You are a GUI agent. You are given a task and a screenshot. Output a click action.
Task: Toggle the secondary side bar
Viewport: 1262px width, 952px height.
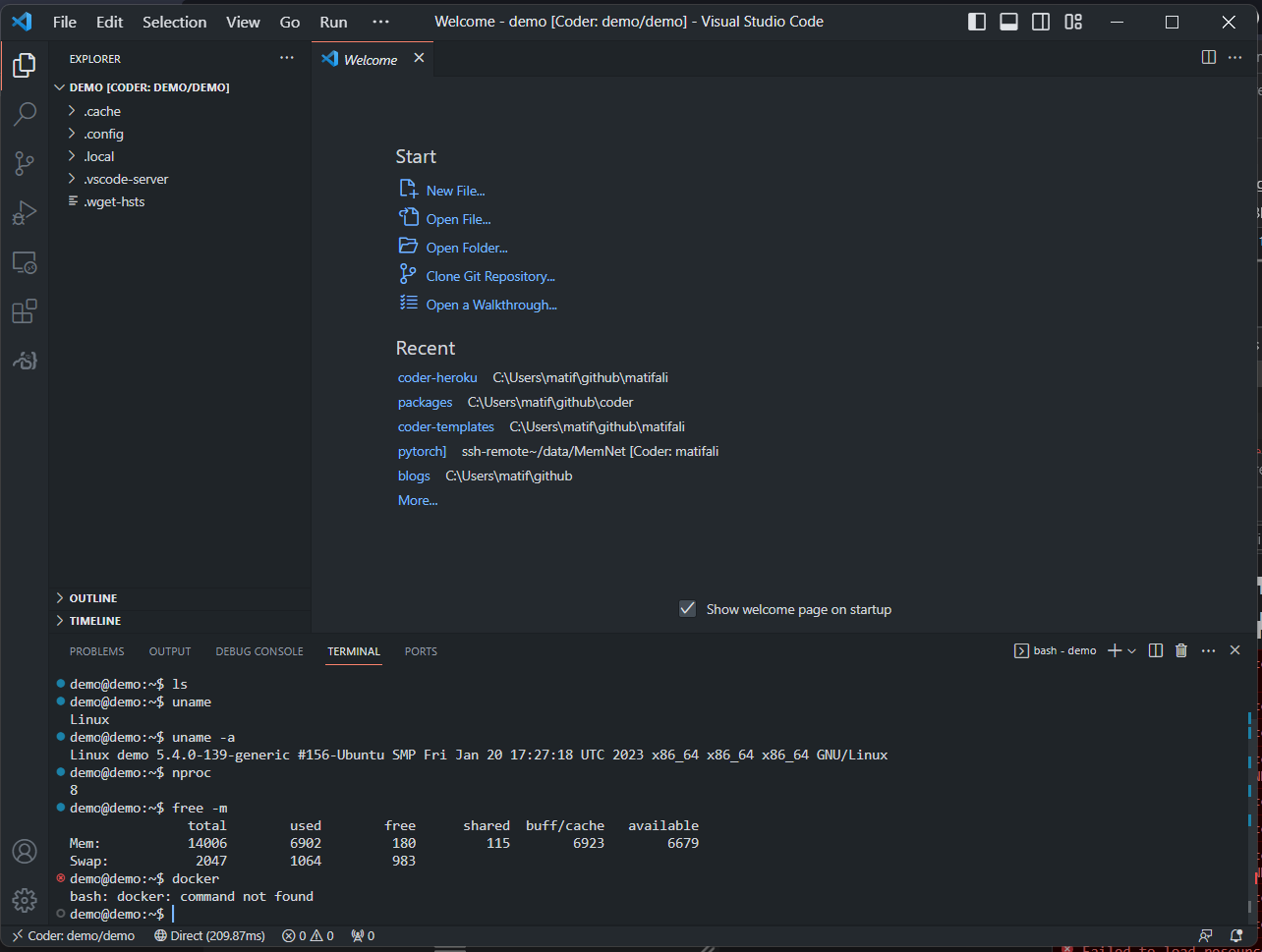[x=1041, y=22]
